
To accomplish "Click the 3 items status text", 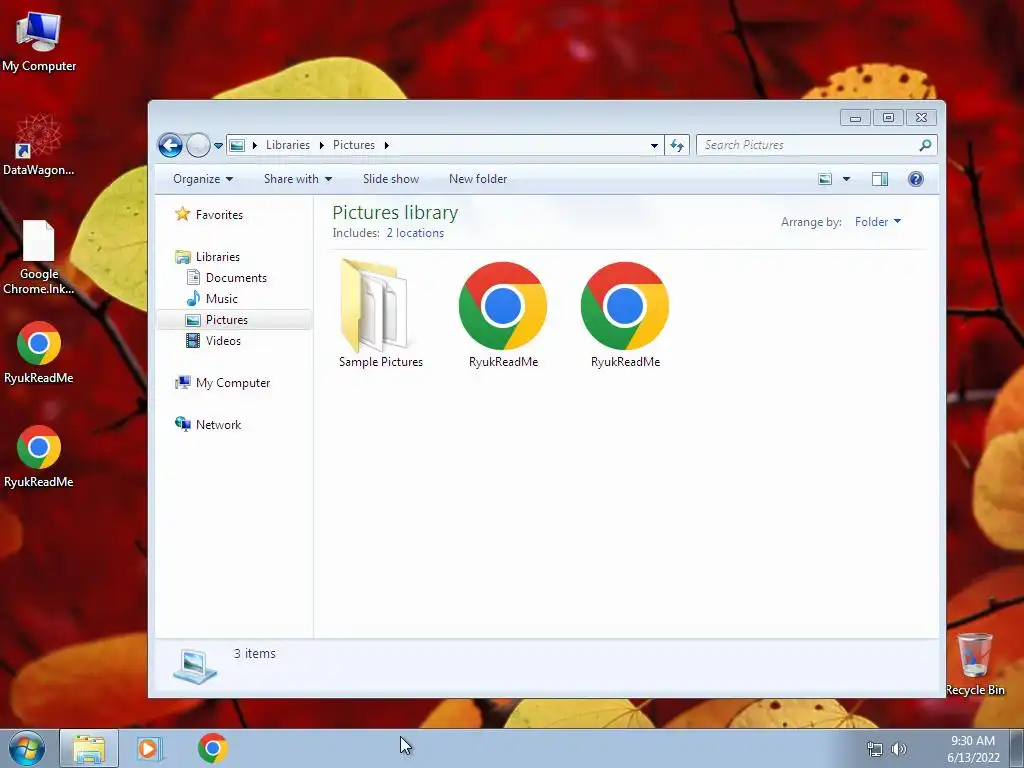I will tap(255, 654).
